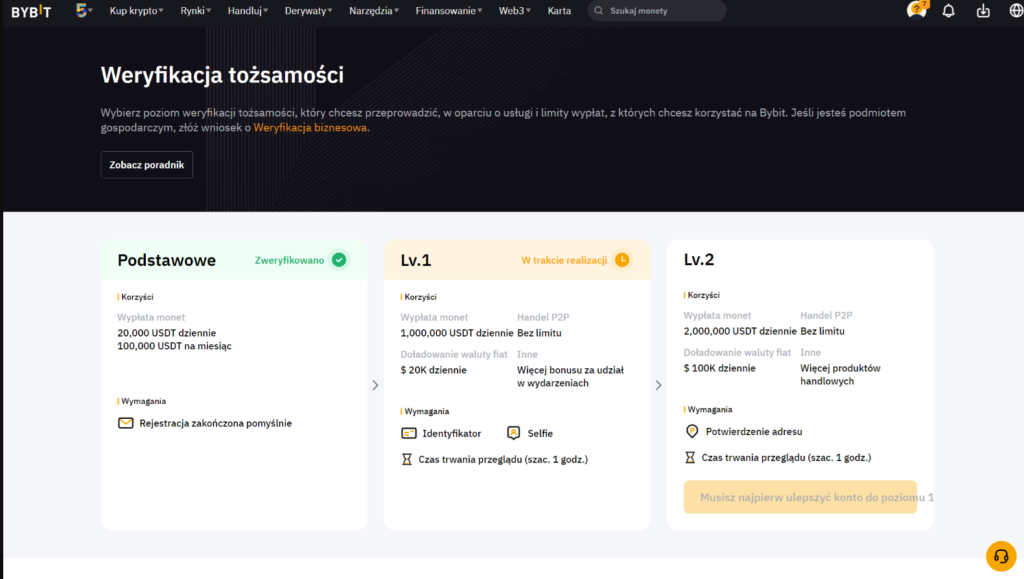The width and height of the screenshot is (1024, 579).
Task: Expand the Kup krypto dropdown
Action: pos(138,11)
